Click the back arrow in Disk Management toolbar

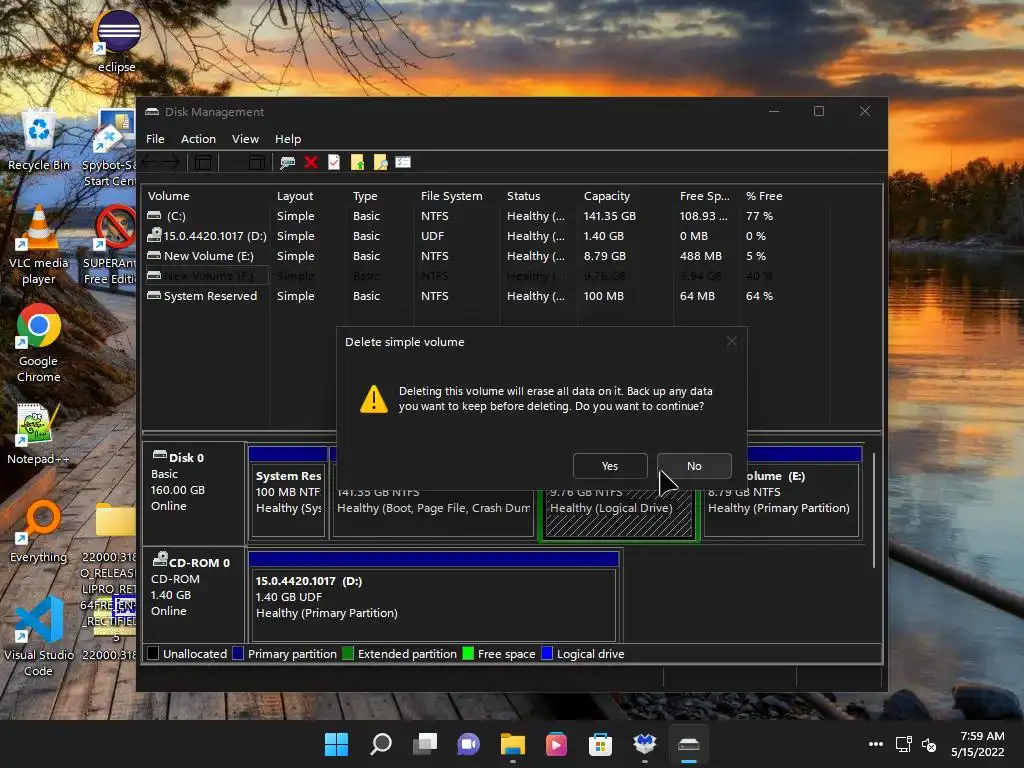150,162
